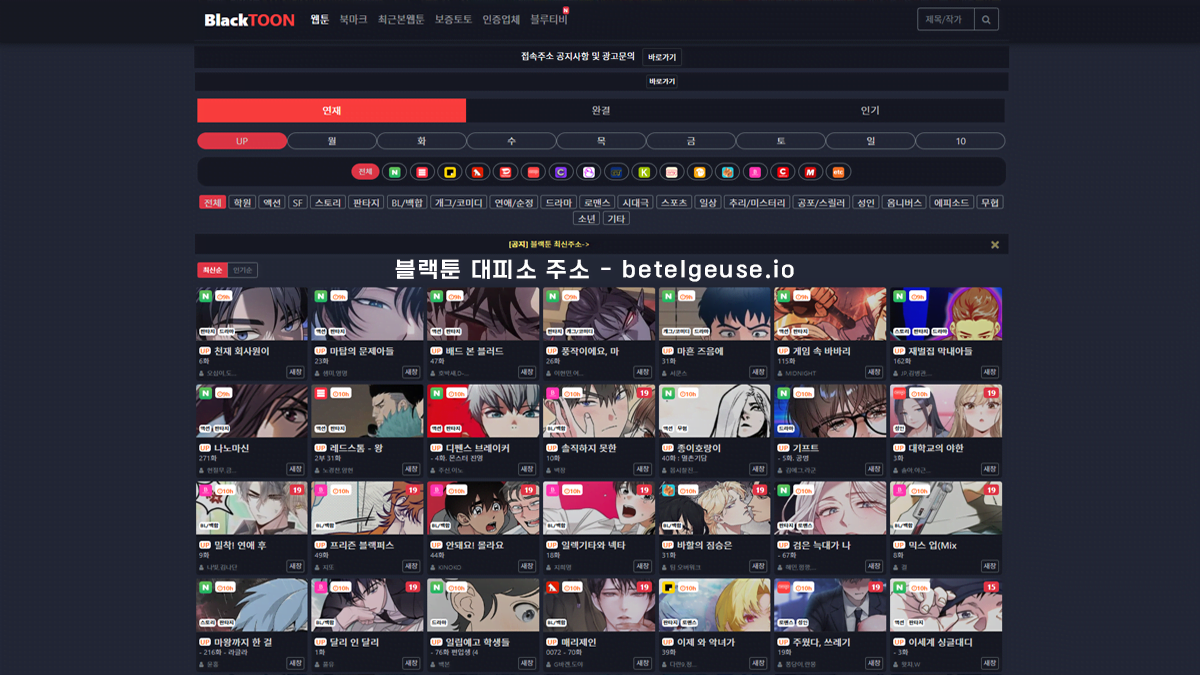The image size is (1200, 675).
Task: Choose the purple C platform icon
Action: click(561, 172)
